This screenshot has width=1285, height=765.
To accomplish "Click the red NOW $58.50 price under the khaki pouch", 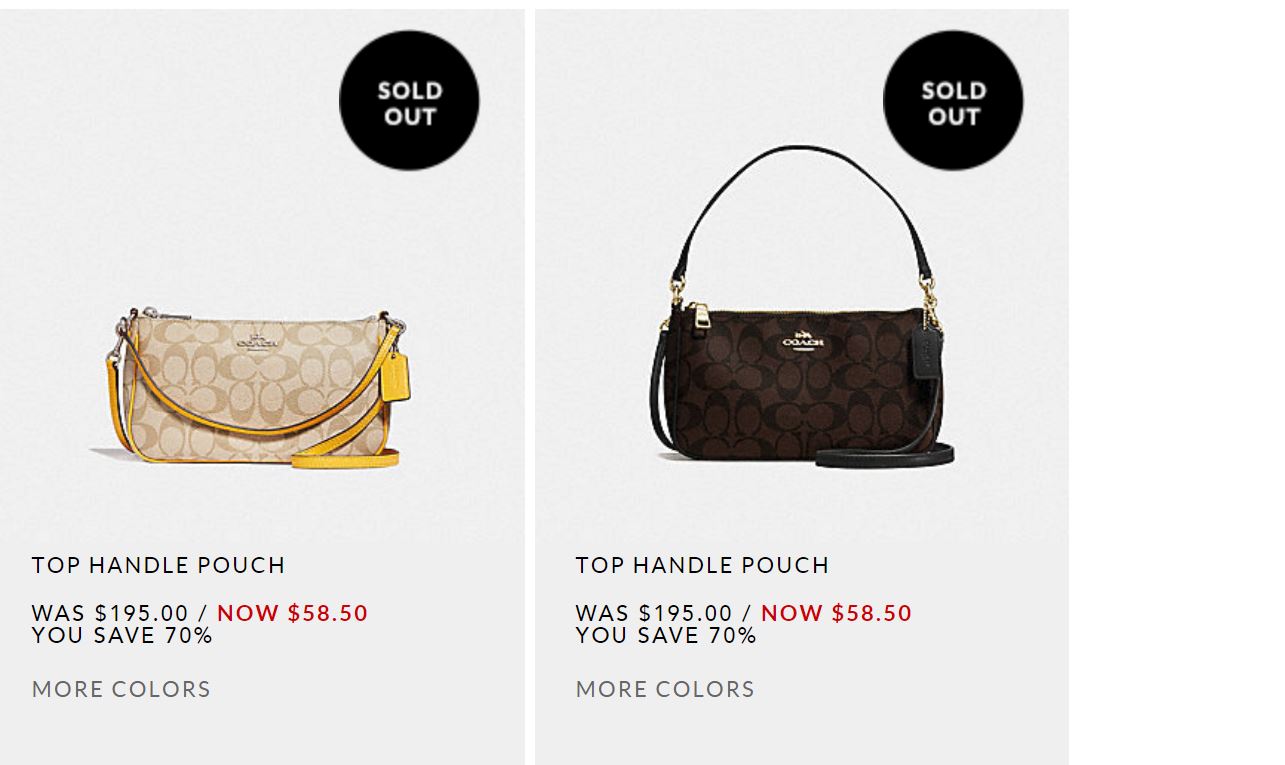I will click(x=292, y=613).
